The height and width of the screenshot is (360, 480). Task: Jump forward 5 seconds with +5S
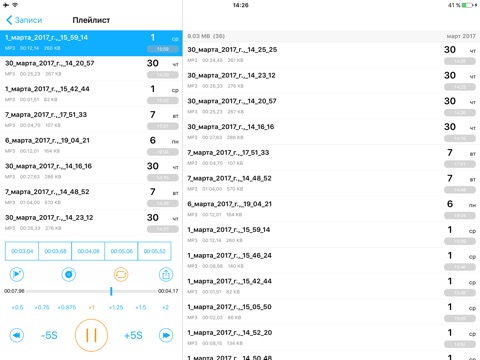133,335
